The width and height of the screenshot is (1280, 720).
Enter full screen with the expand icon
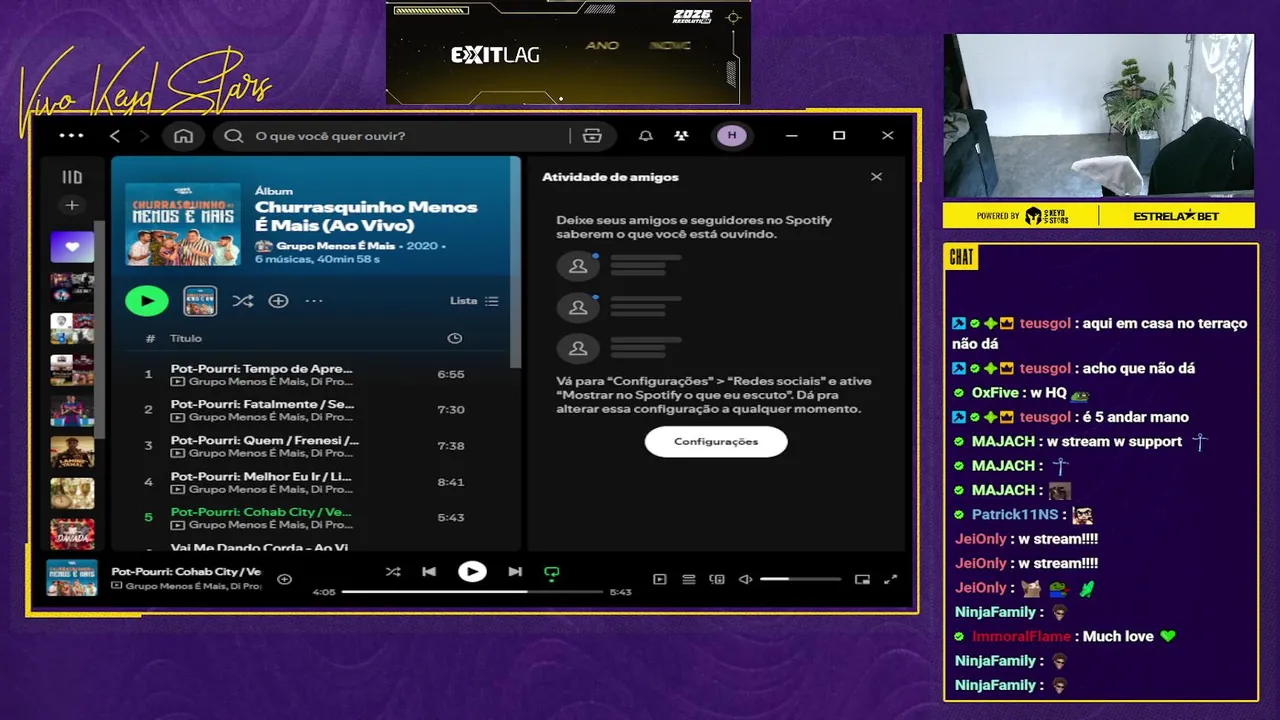click(891, 579)
